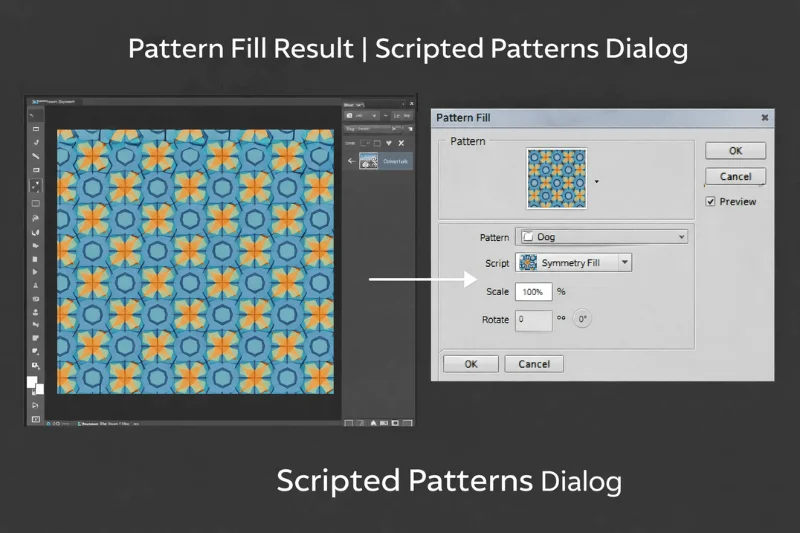This screenshot has width=800, height=533.
Task: Click the X icon beside the heart icon
Action: 401,143
